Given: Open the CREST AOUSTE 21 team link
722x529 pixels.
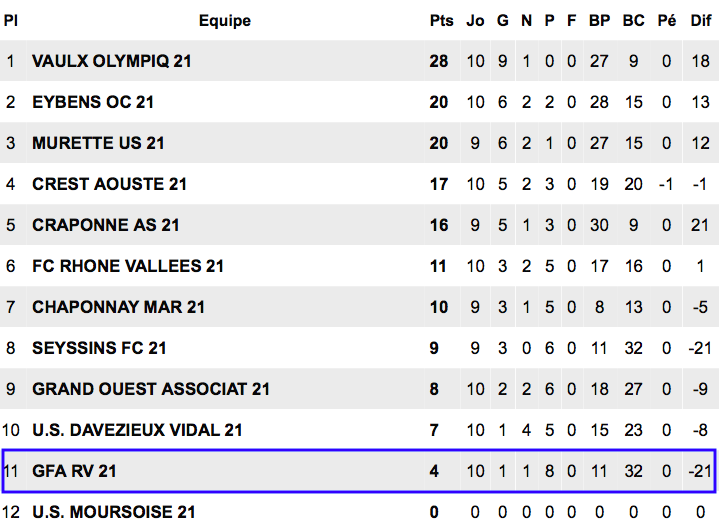Looking at the screenshot, I should click(x=109, y=184).
